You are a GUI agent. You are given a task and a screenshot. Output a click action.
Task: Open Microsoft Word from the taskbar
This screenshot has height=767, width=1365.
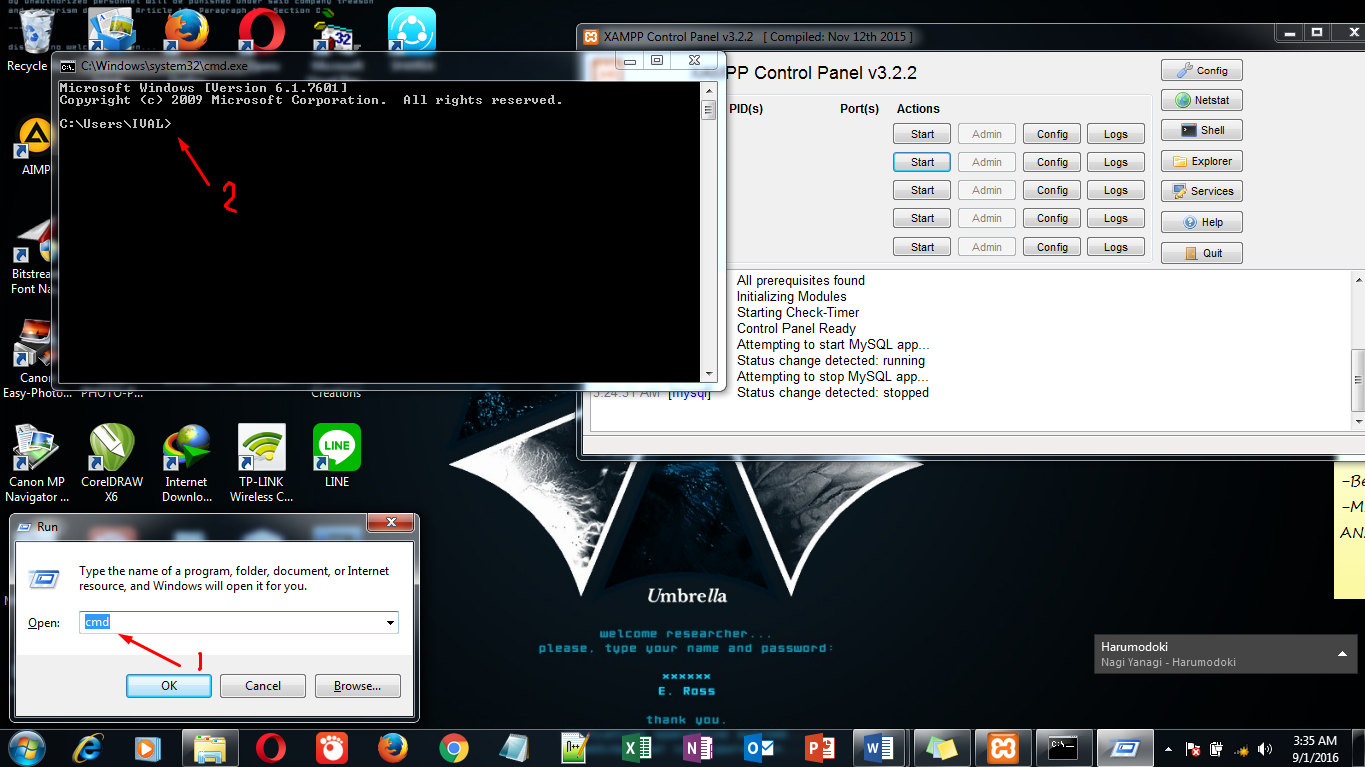click(878, 747)
